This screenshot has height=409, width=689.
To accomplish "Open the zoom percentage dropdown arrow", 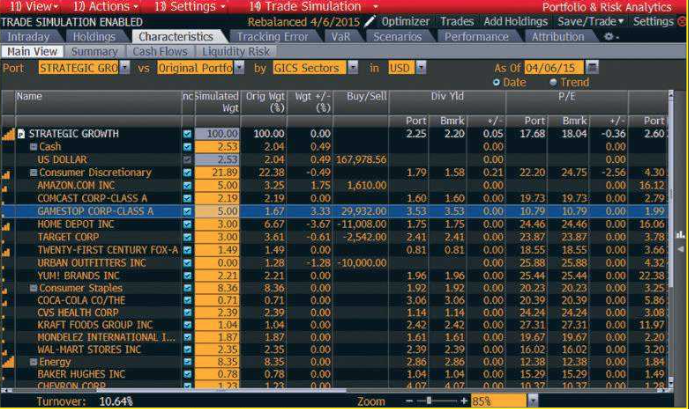I will (x=533, y=401).
